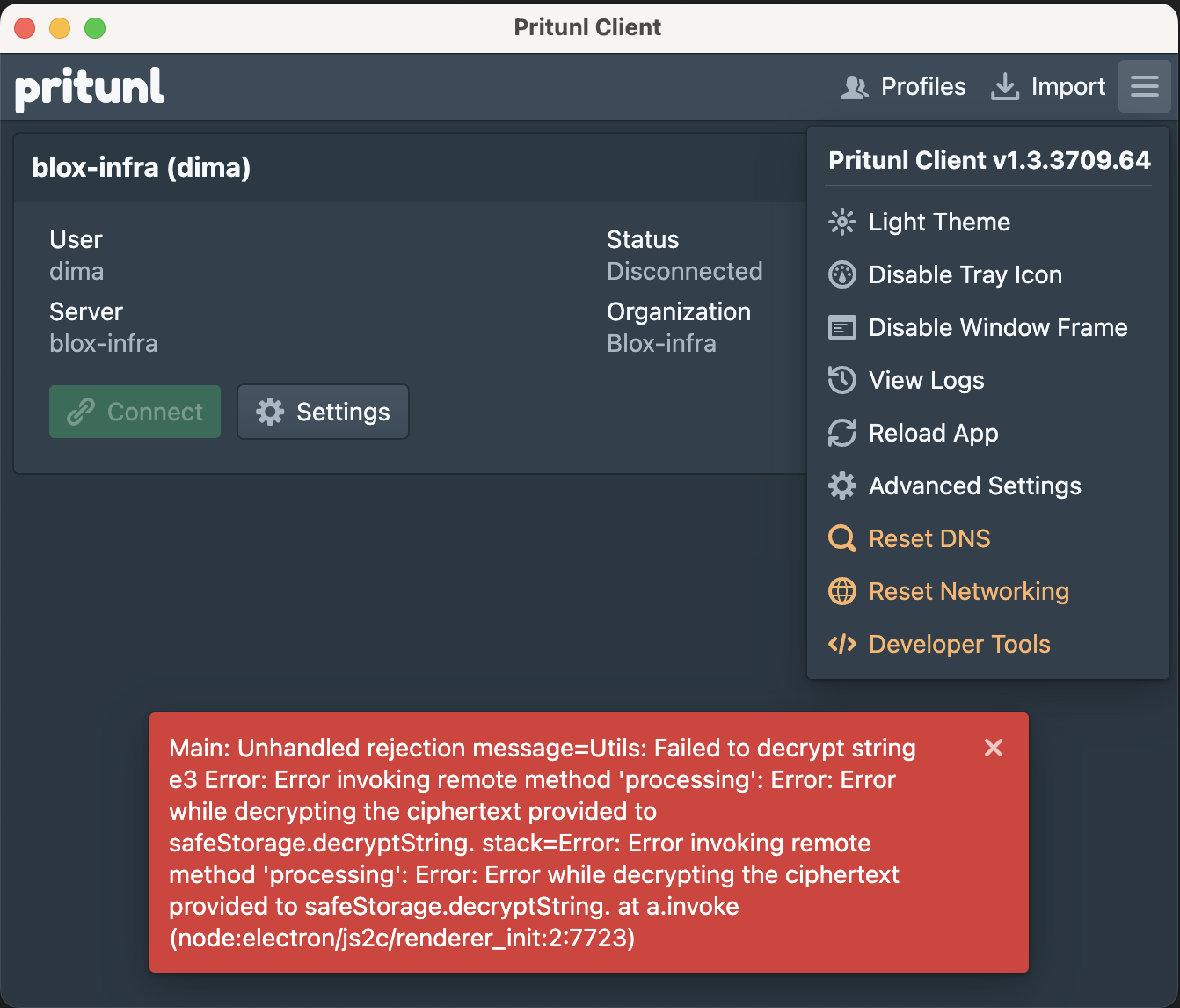Click the "Pritunl Client" window title

pos(587,27)
